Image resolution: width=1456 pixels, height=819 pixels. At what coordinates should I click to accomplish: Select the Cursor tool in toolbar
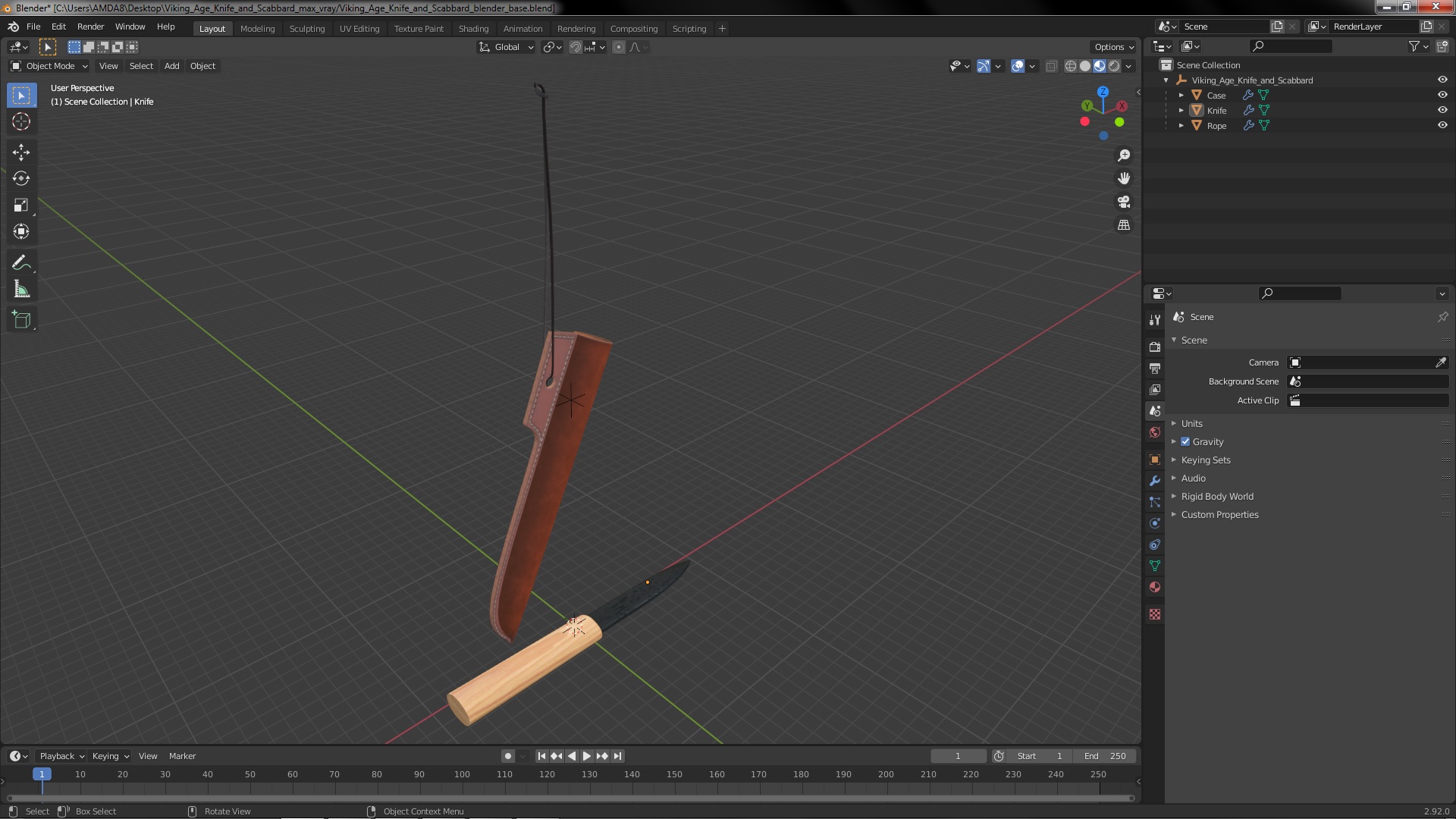(x=21, y=121)
